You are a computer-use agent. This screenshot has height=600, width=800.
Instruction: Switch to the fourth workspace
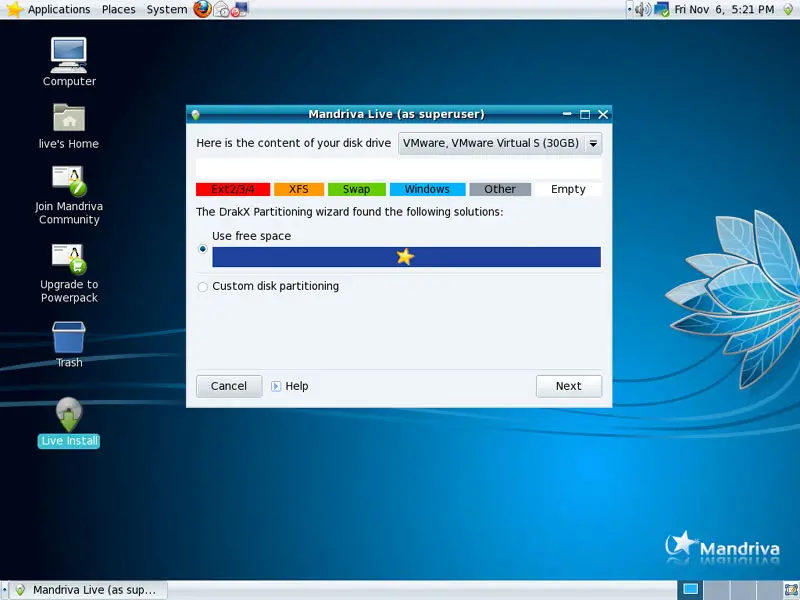tap(769, 590)
